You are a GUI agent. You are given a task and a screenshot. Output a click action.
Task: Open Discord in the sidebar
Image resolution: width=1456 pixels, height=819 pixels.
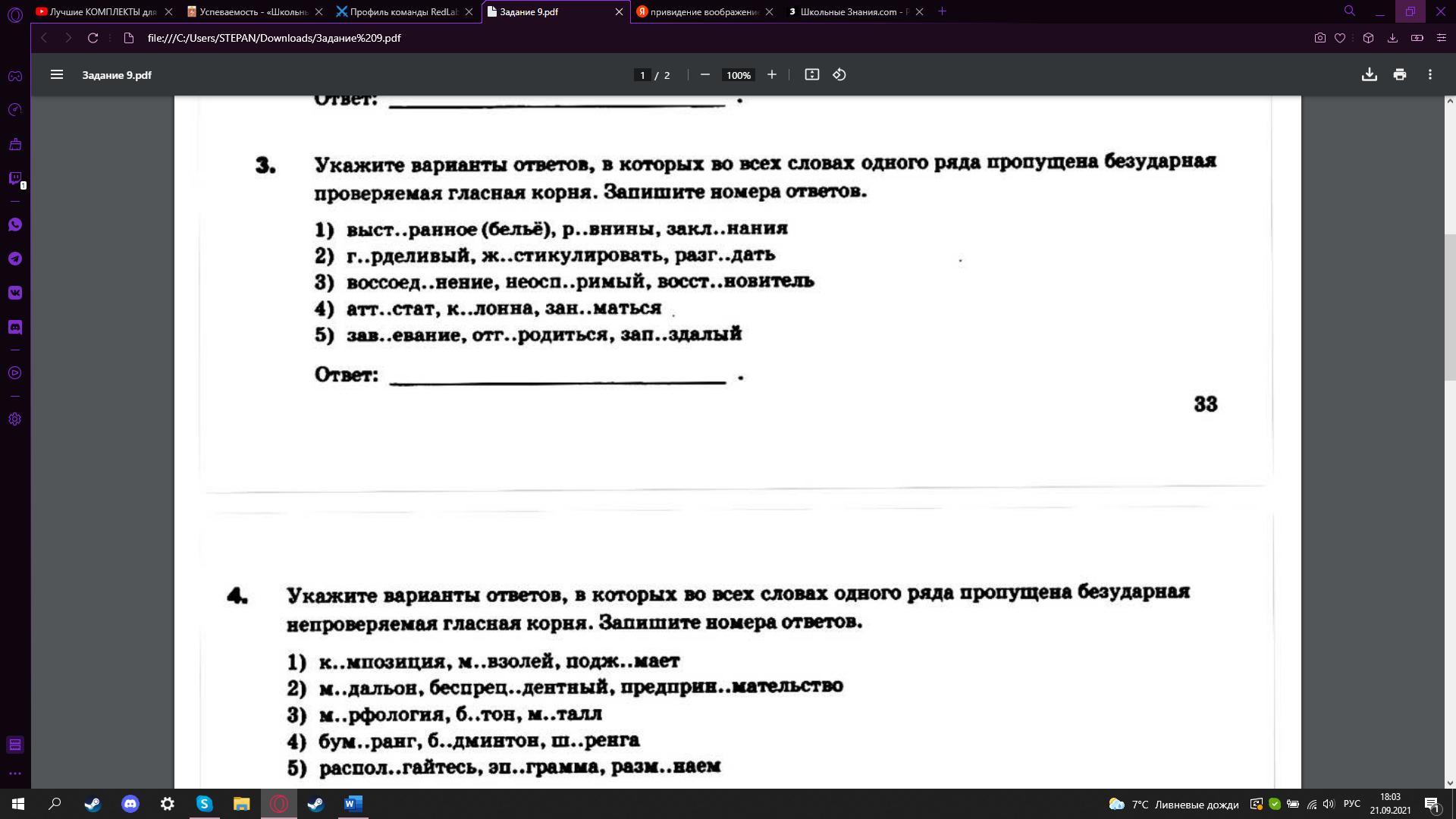point(15,327)
